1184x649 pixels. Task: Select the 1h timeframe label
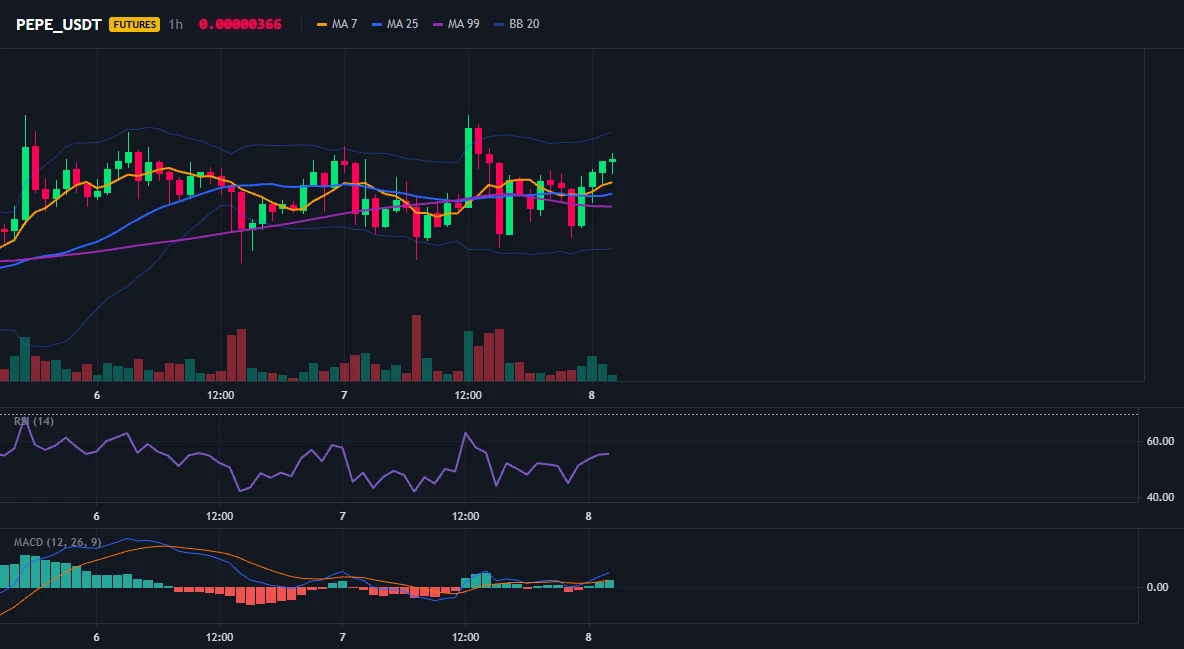tap(175, 24)
